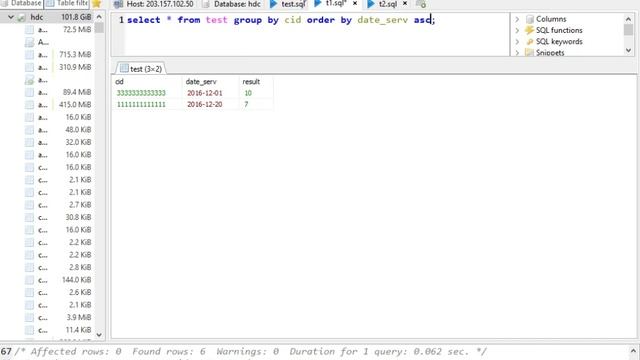Expand the SQL keywords node
640x360 pixels.
(517, 42)
